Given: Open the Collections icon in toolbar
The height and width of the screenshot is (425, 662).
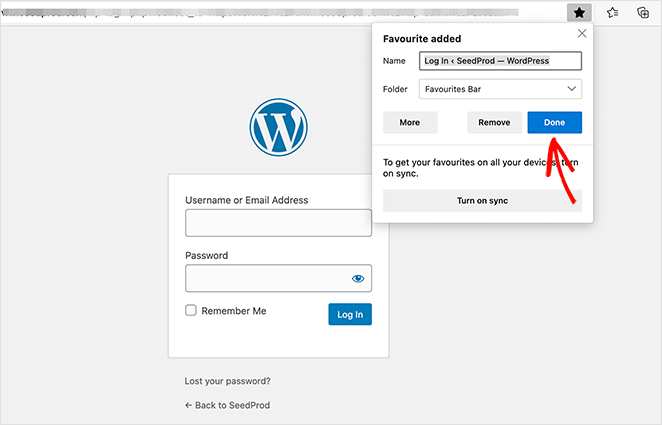Looking at the screenshot, I should click(x=644, y=12).
